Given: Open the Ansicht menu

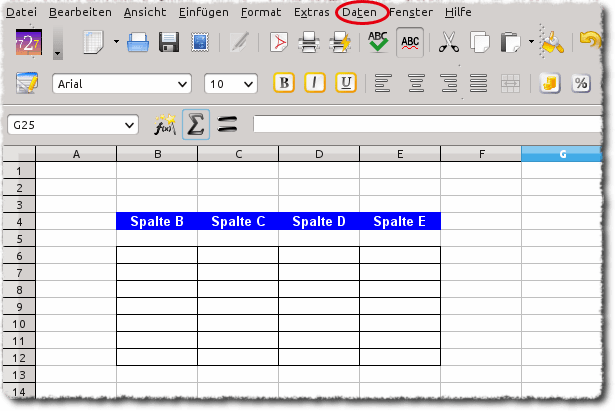Looking at the screenshot, I should [145, 12].
